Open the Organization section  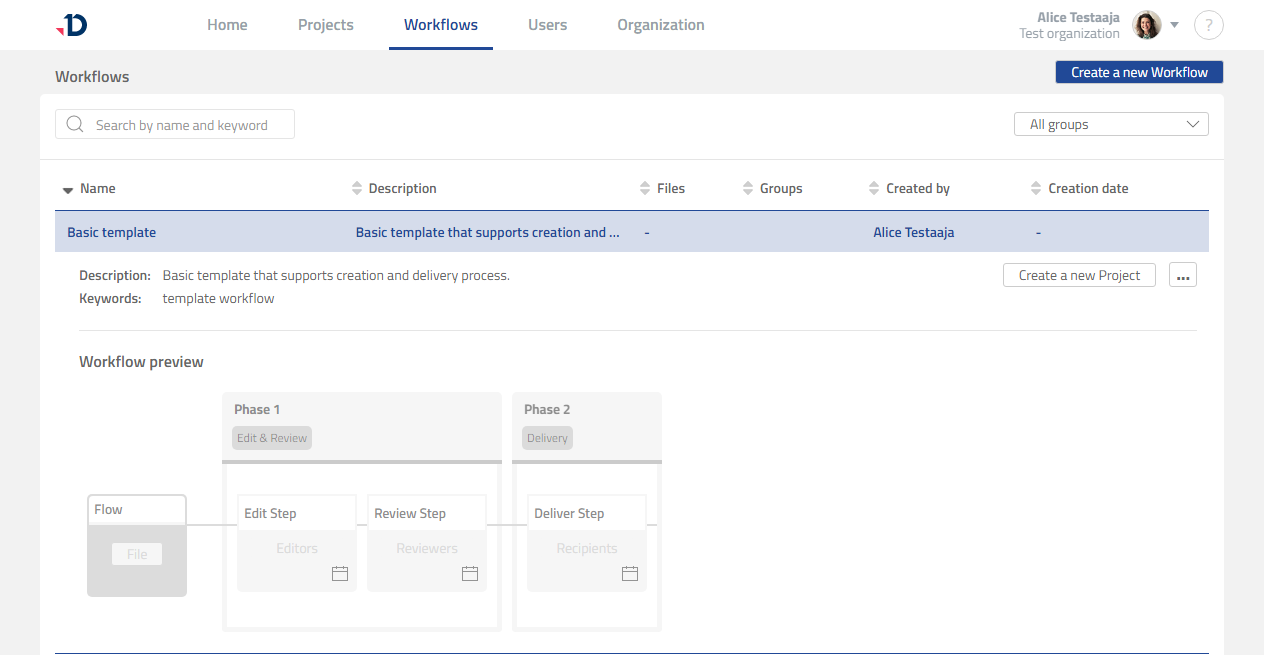coord(660,25)
